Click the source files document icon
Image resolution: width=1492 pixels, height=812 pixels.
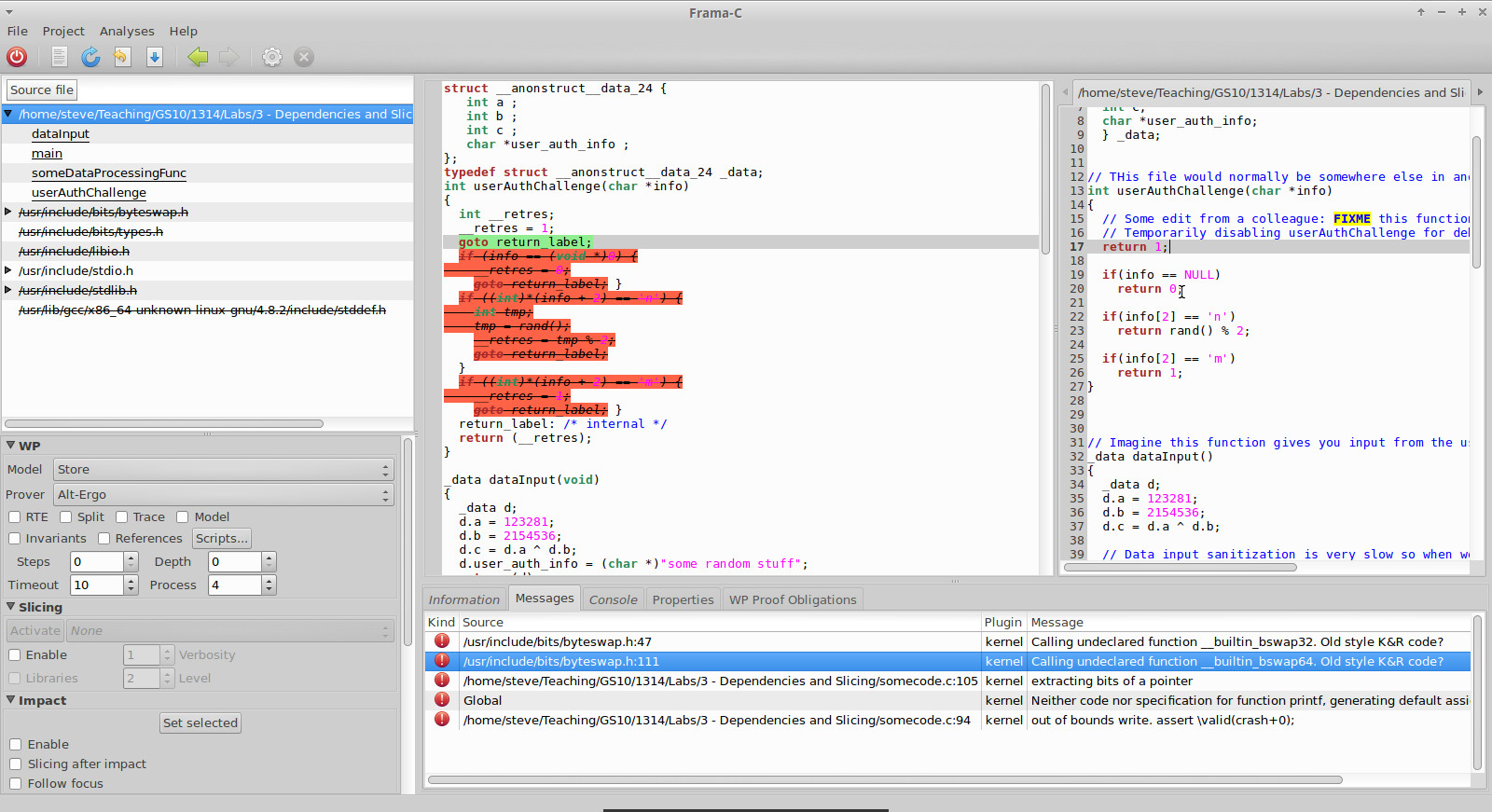pyautogui.click(x=59, y=57)
